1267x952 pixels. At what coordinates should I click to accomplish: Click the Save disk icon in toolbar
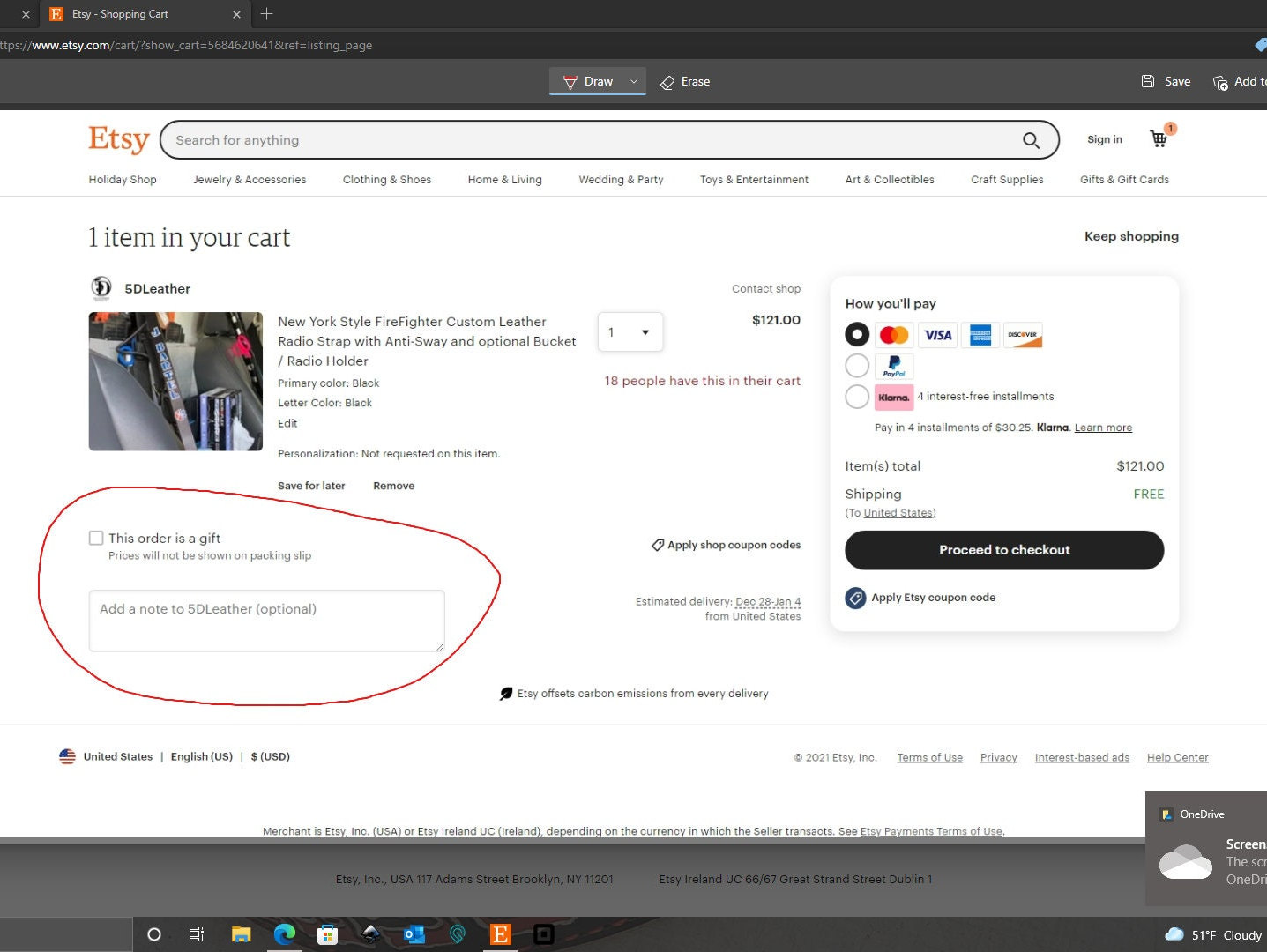(1148, 81)
